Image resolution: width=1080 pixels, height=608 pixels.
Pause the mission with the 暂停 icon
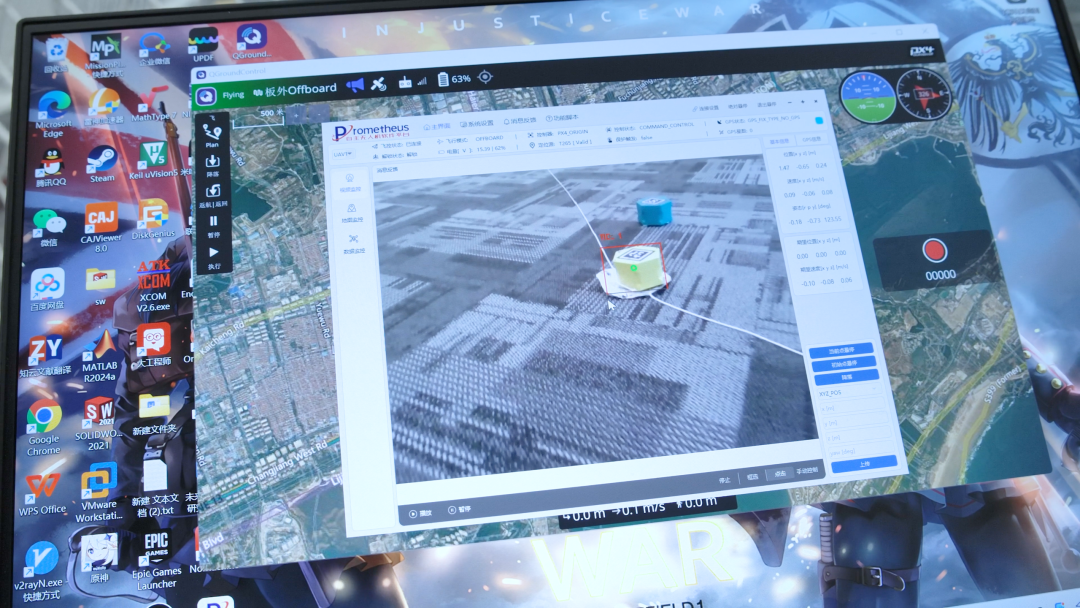click(213, 225)
